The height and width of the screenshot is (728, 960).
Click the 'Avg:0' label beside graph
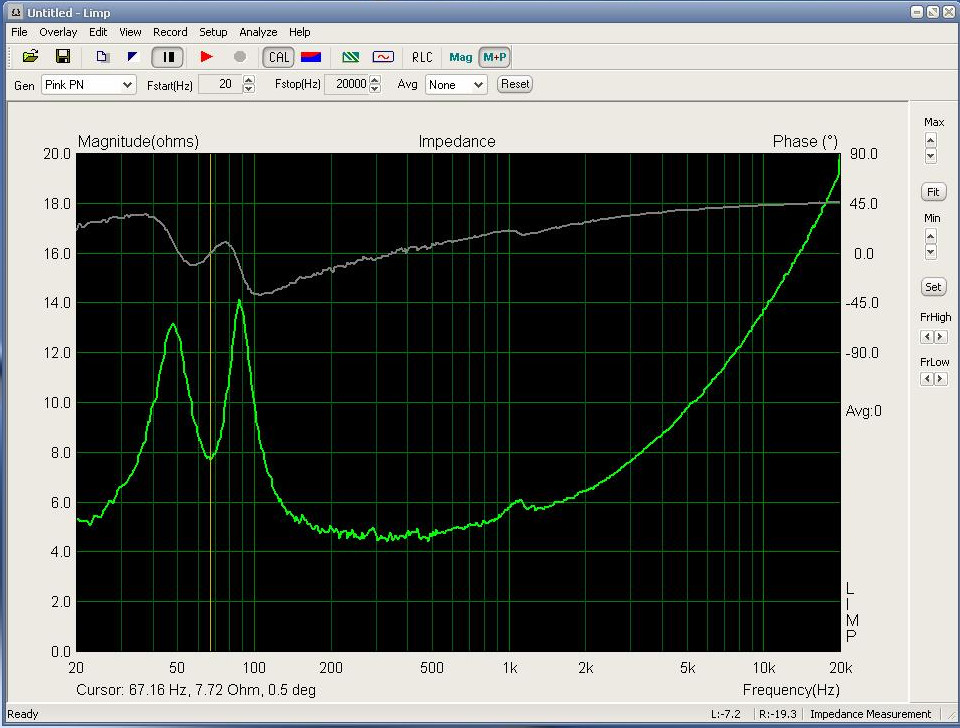click(x=863, y=411)
